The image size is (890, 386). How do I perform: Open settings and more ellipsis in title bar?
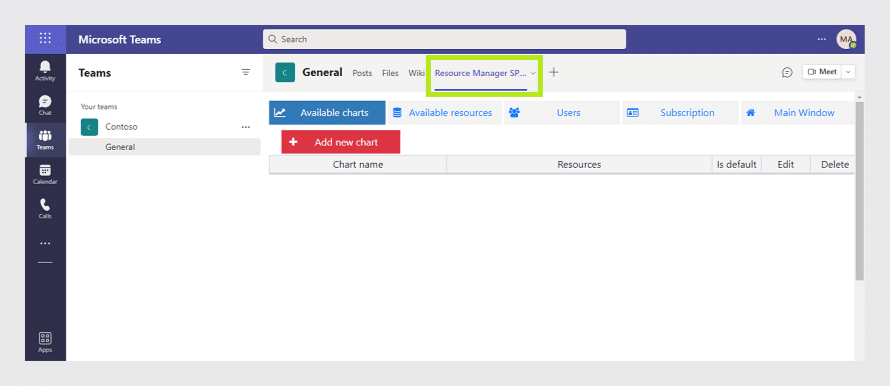point(821,39)
